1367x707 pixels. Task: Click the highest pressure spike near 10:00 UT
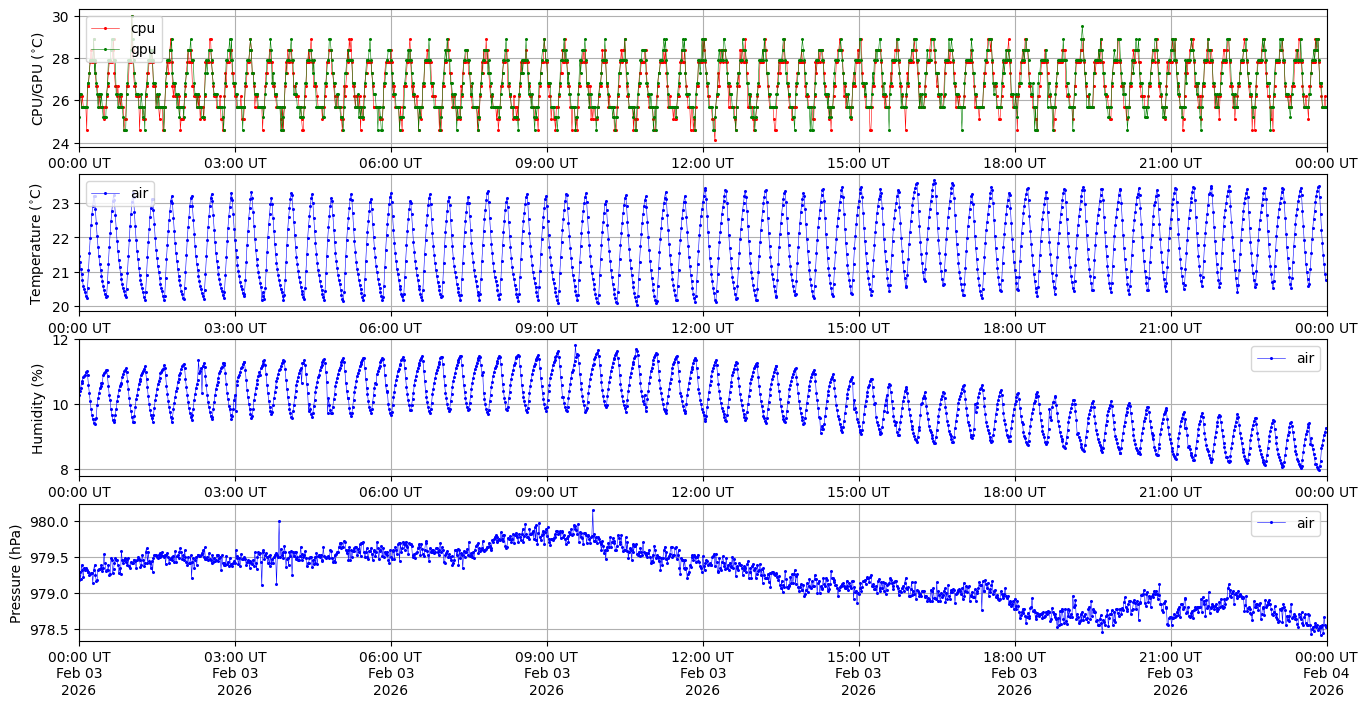click(x=593, y=510)
